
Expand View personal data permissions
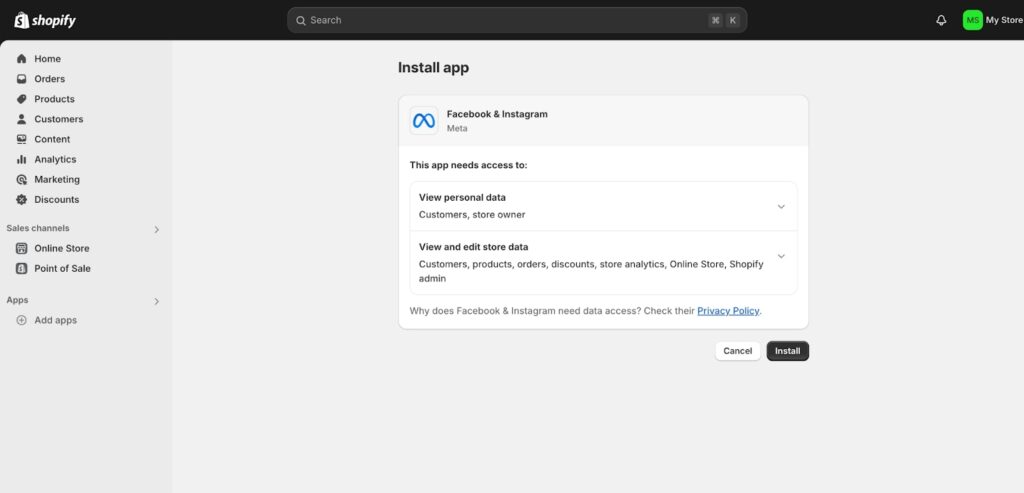click(x=781, y=206)
